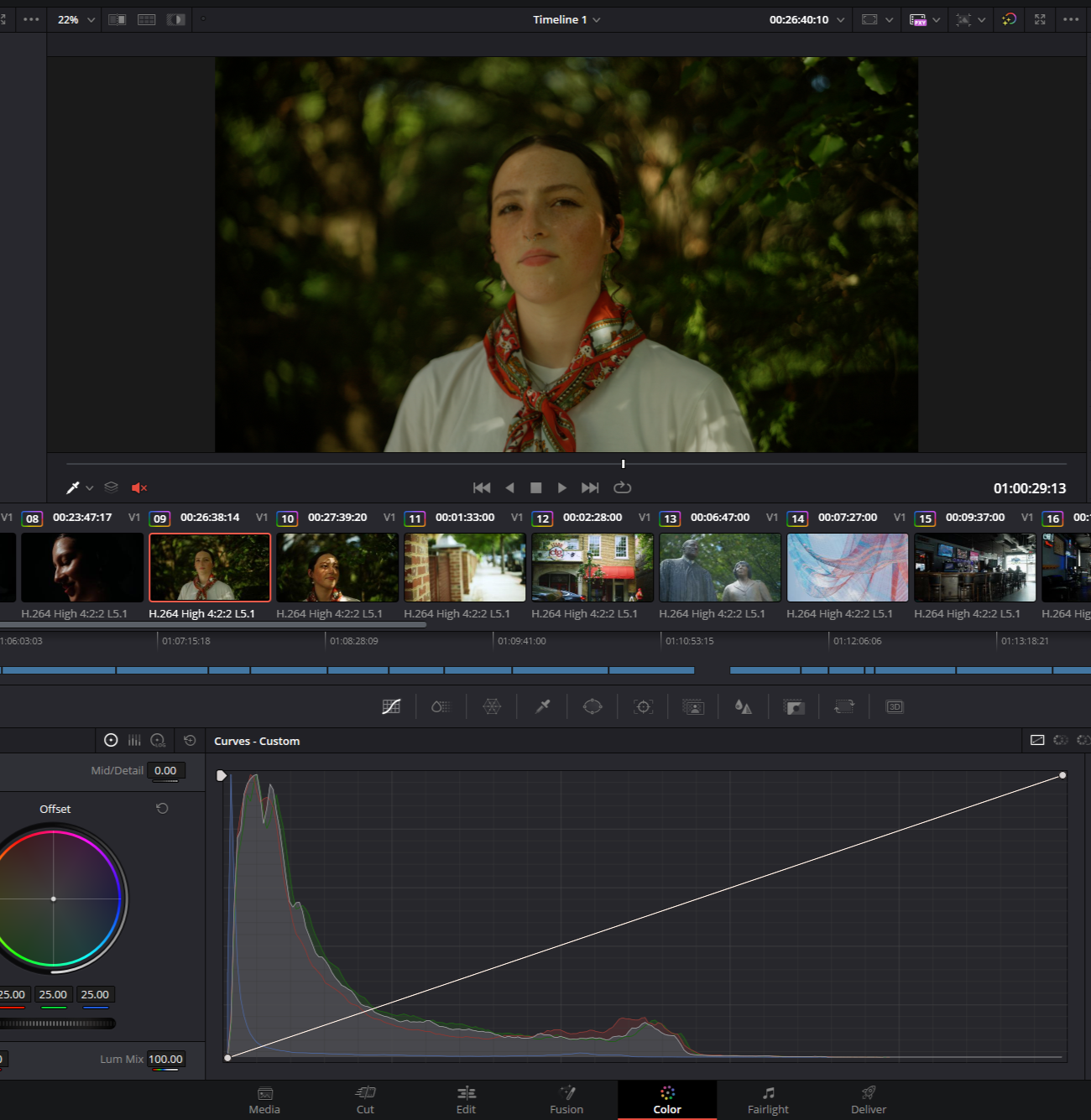
Task: Toggle the highlight viewer icon
Action: pyautogui.click(x=175, y=19)
